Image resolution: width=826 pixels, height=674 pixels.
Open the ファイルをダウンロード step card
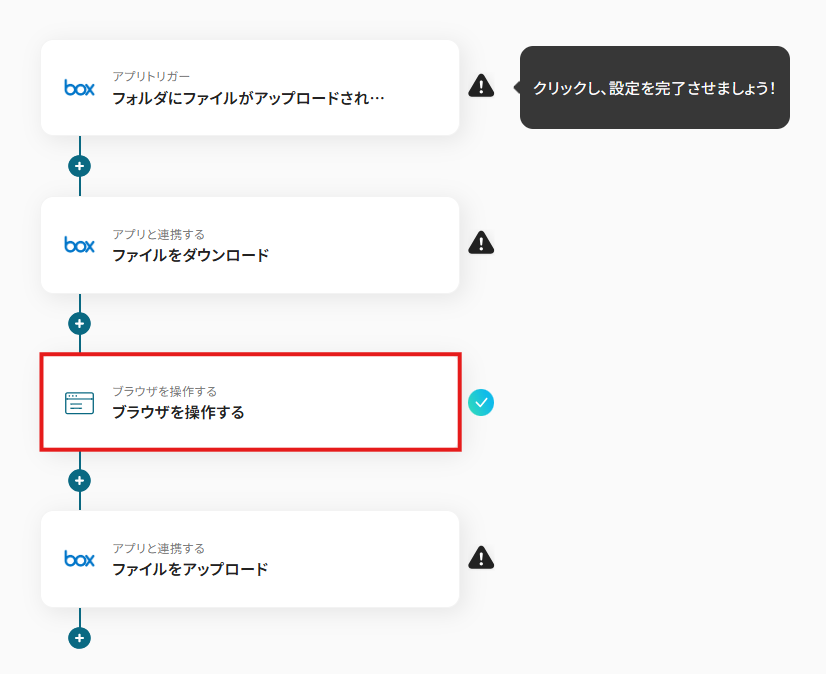pos(250,245)
